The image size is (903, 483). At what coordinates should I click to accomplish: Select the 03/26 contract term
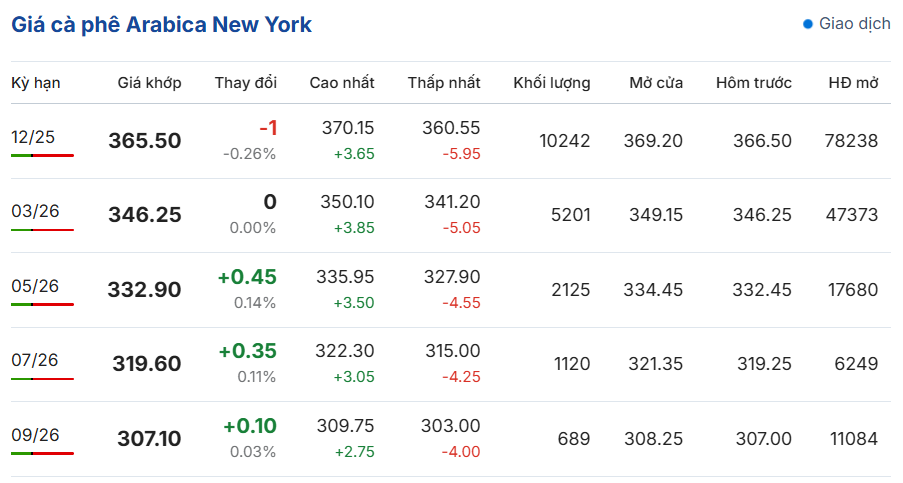(x=35, y=211)
